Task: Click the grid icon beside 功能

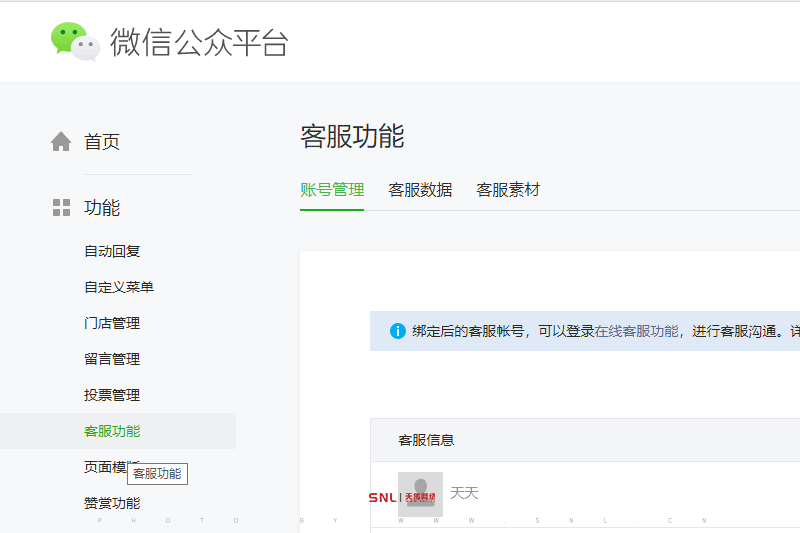Action: [61, 208]
